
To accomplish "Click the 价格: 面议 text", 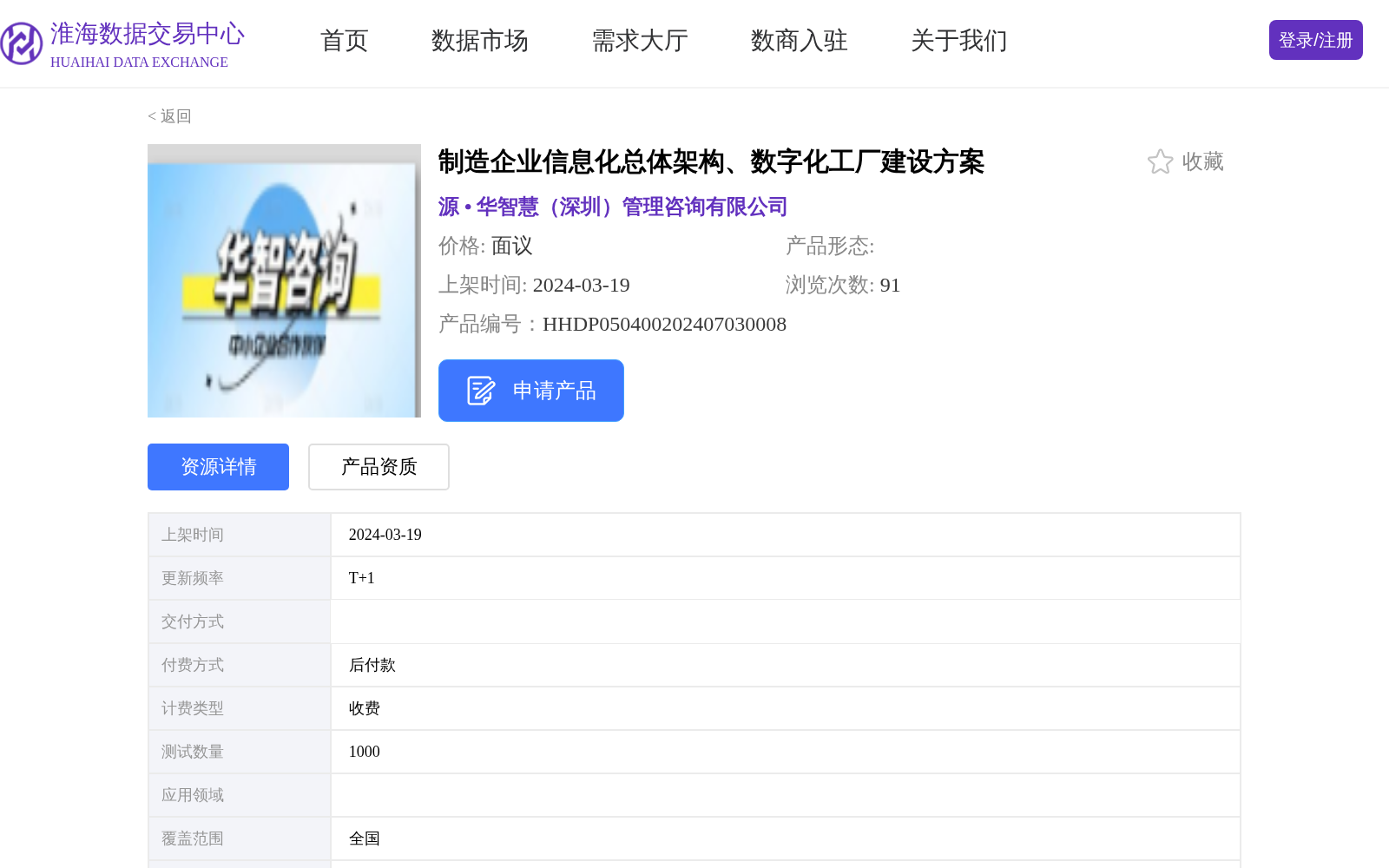I will pos(485,246).
